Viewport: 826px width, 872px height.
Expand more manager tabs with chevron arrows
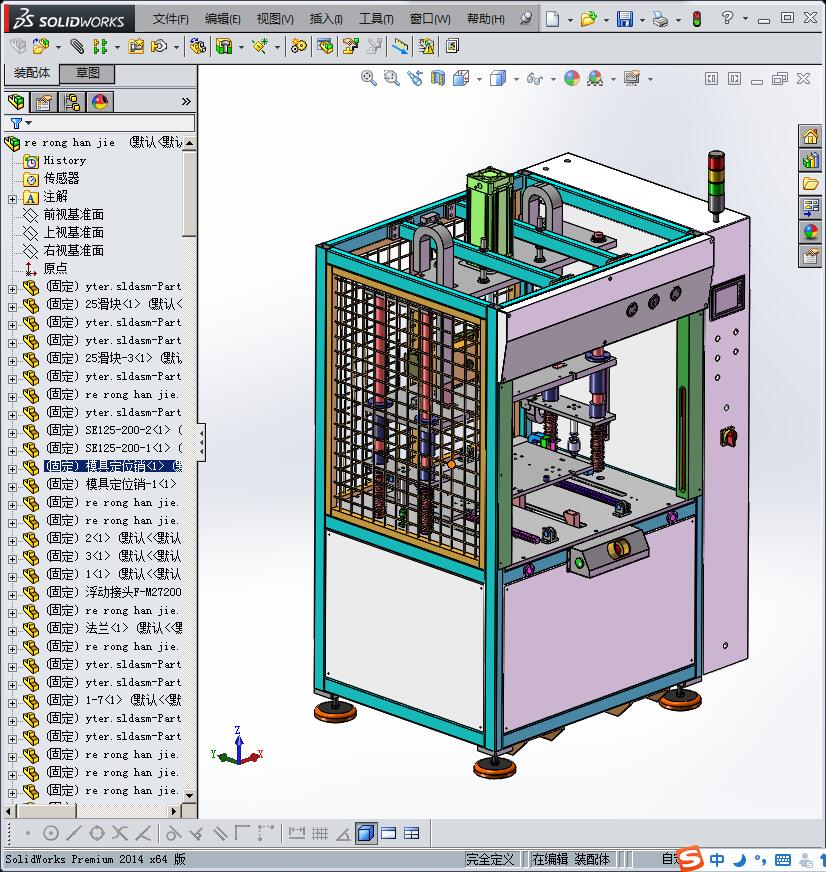(x=186, y=101)
